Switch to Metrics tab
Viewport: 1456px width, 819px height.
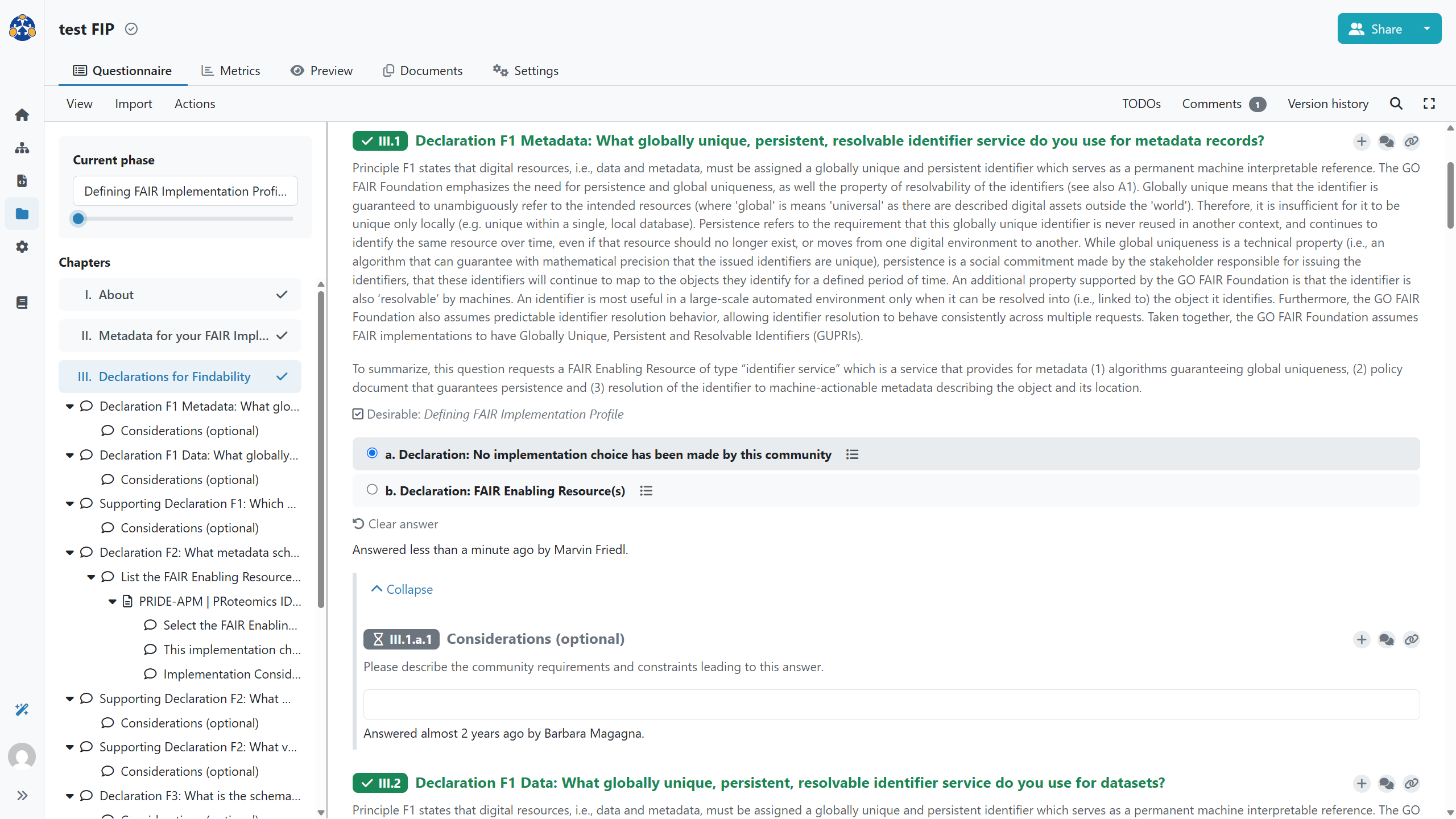coord(231,71)
